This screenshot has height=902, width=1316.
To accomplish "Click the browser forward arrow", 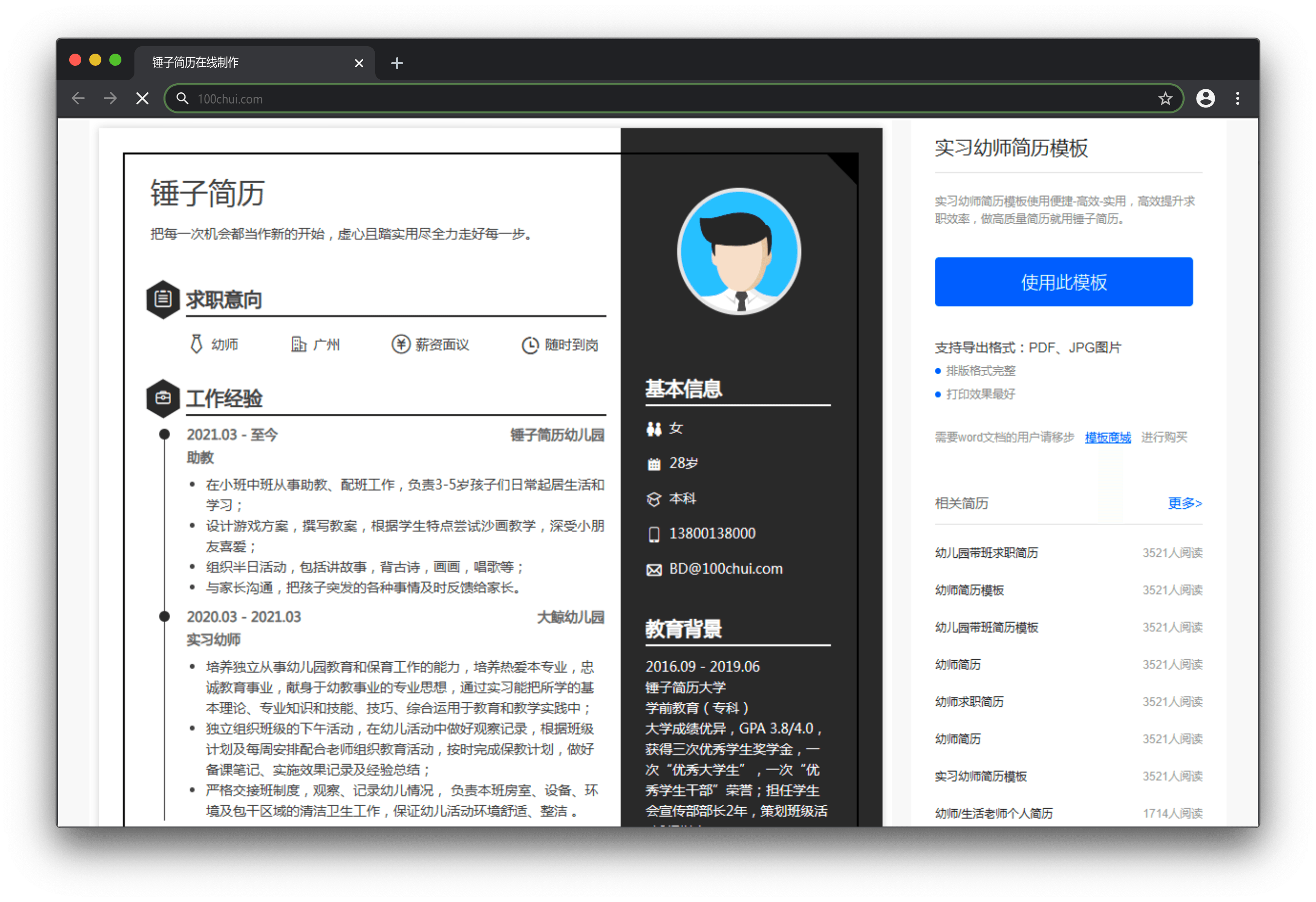I will coord(110,99).
